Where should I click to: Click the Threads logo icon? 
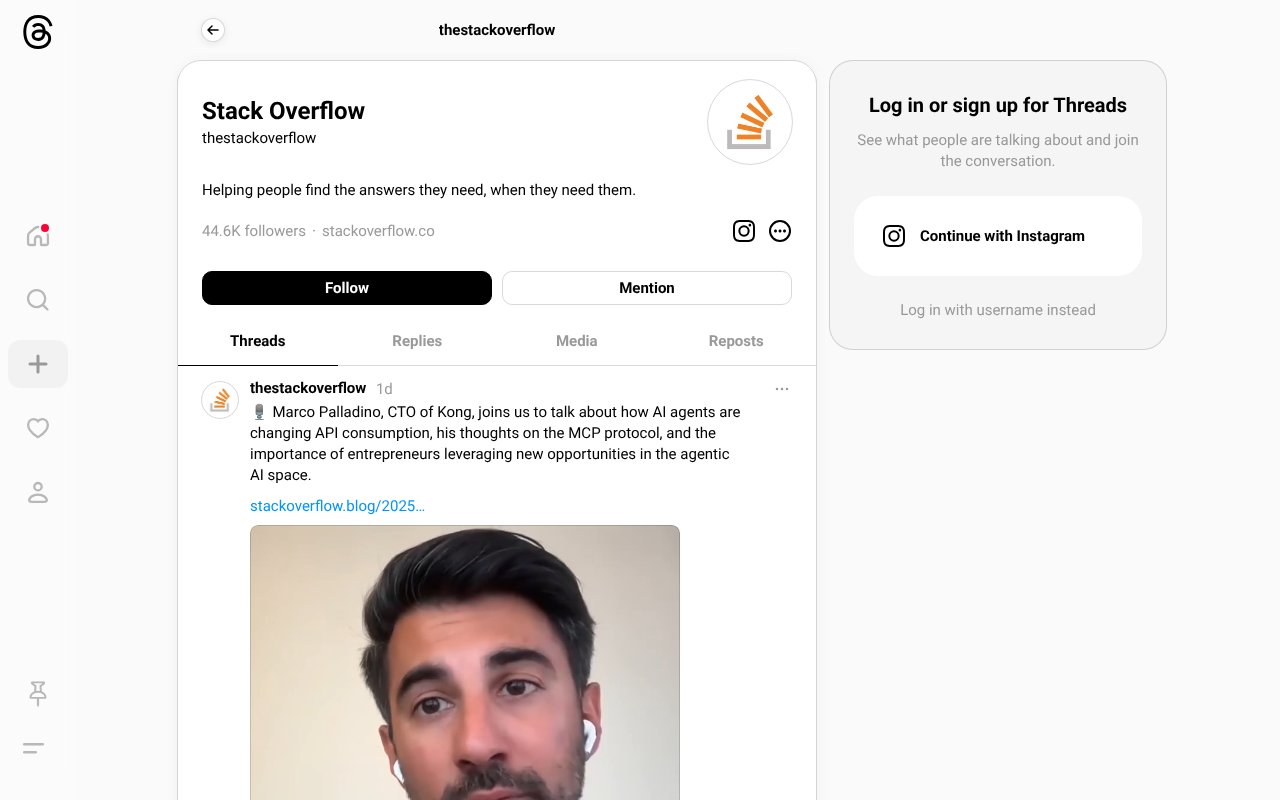click(x=37, y=32)
